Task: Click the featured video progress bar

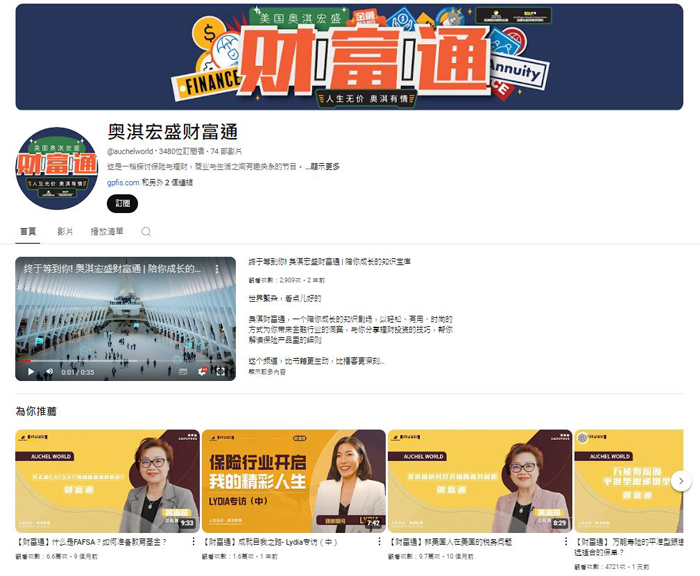Action: tap(125, 361)
